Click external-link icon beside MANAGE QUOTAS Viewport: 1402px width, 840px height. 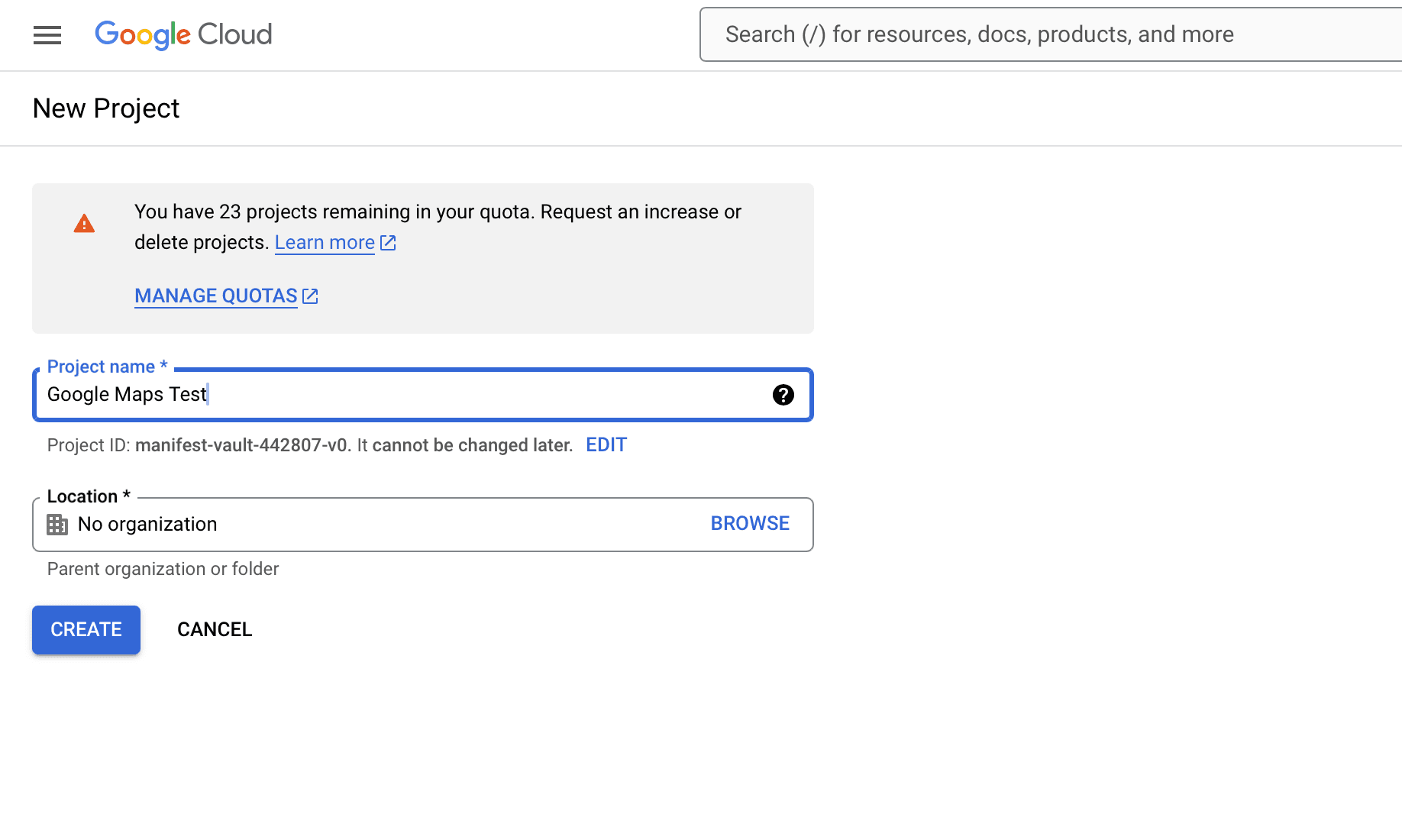tap(310, 296)
